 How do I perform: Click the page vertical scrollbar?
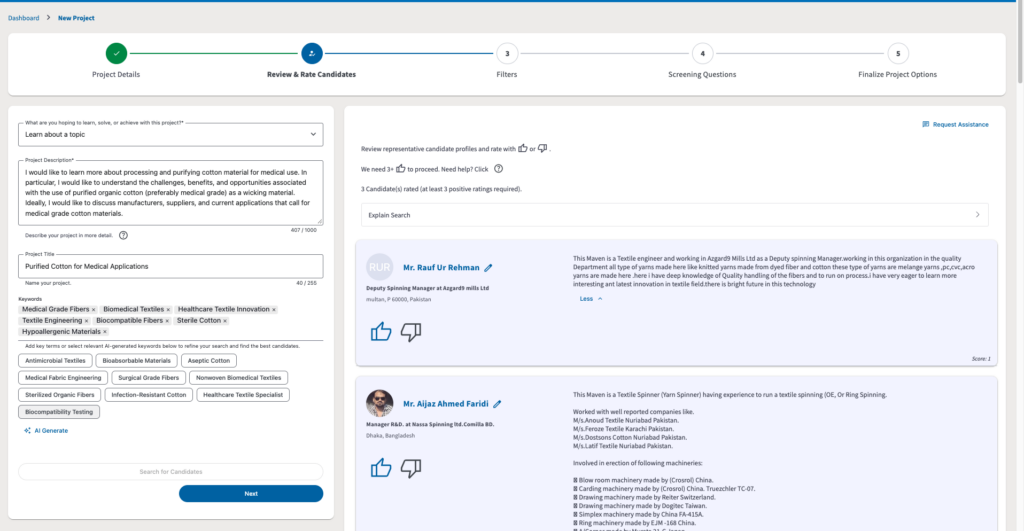(x=1020, y=42)
